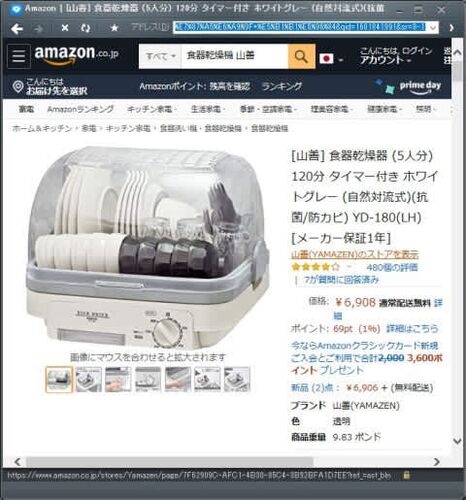Open the Japan flag language dropdown

tap(331, 59)
